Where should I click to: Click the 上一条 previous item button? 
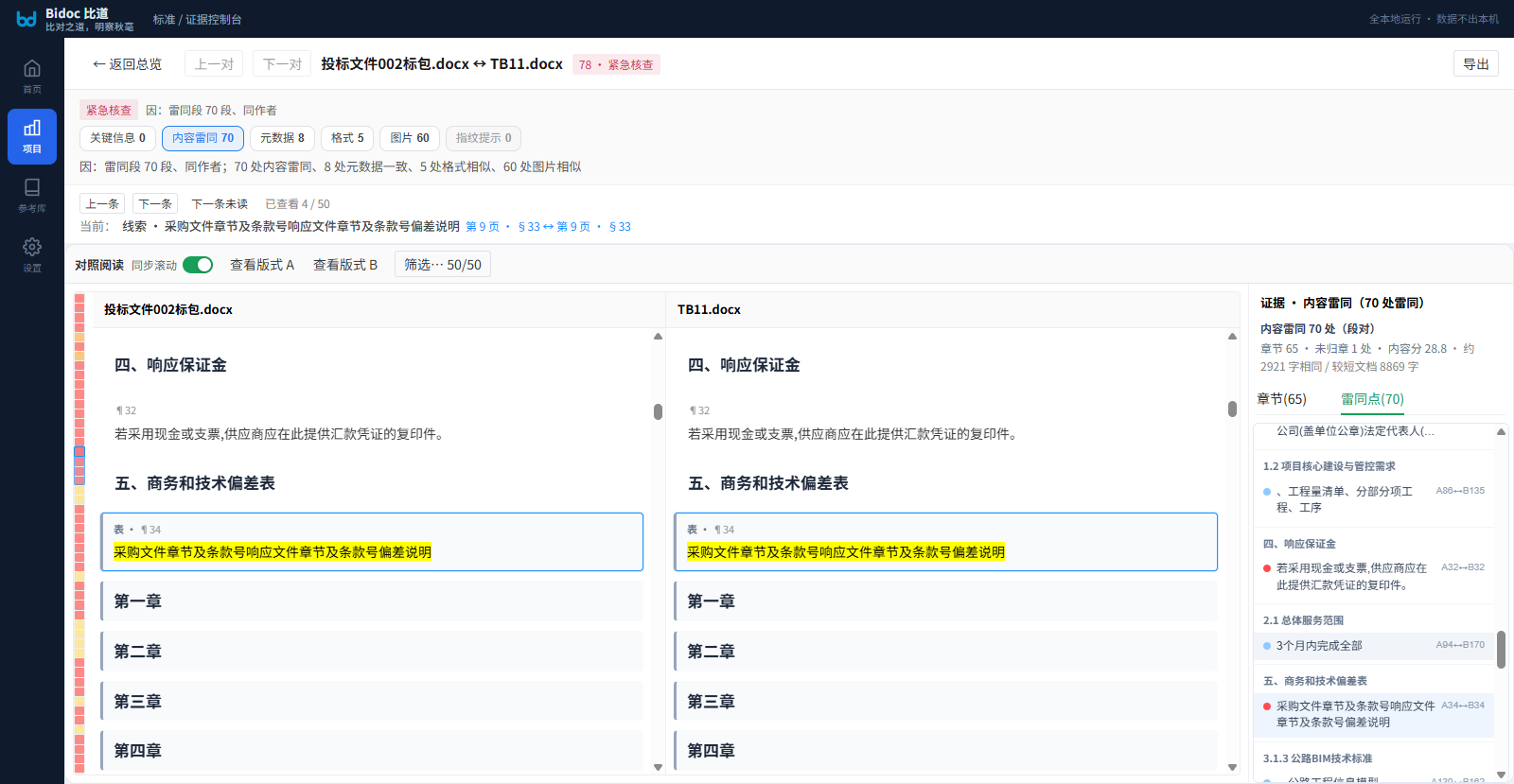[102, 203]
